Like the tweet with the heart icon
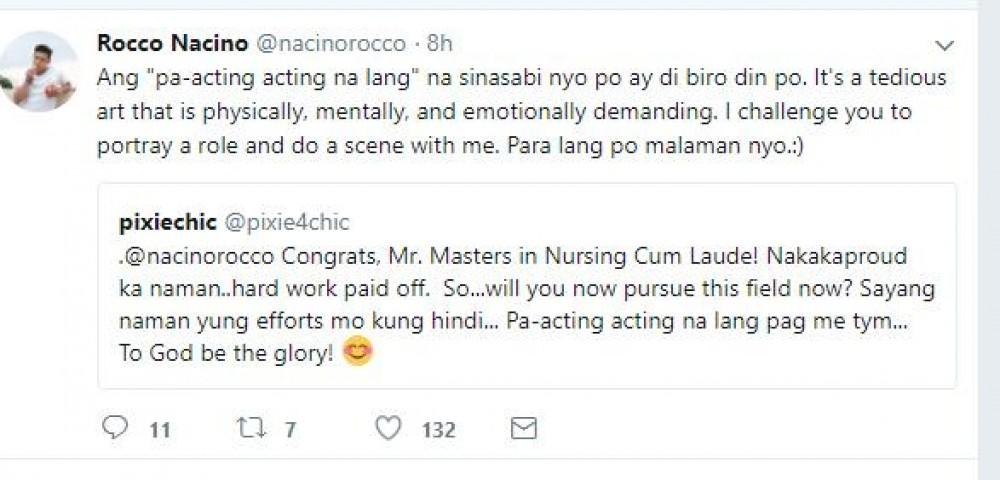Viewport: 1000px width, 480px height. (388, 428)
